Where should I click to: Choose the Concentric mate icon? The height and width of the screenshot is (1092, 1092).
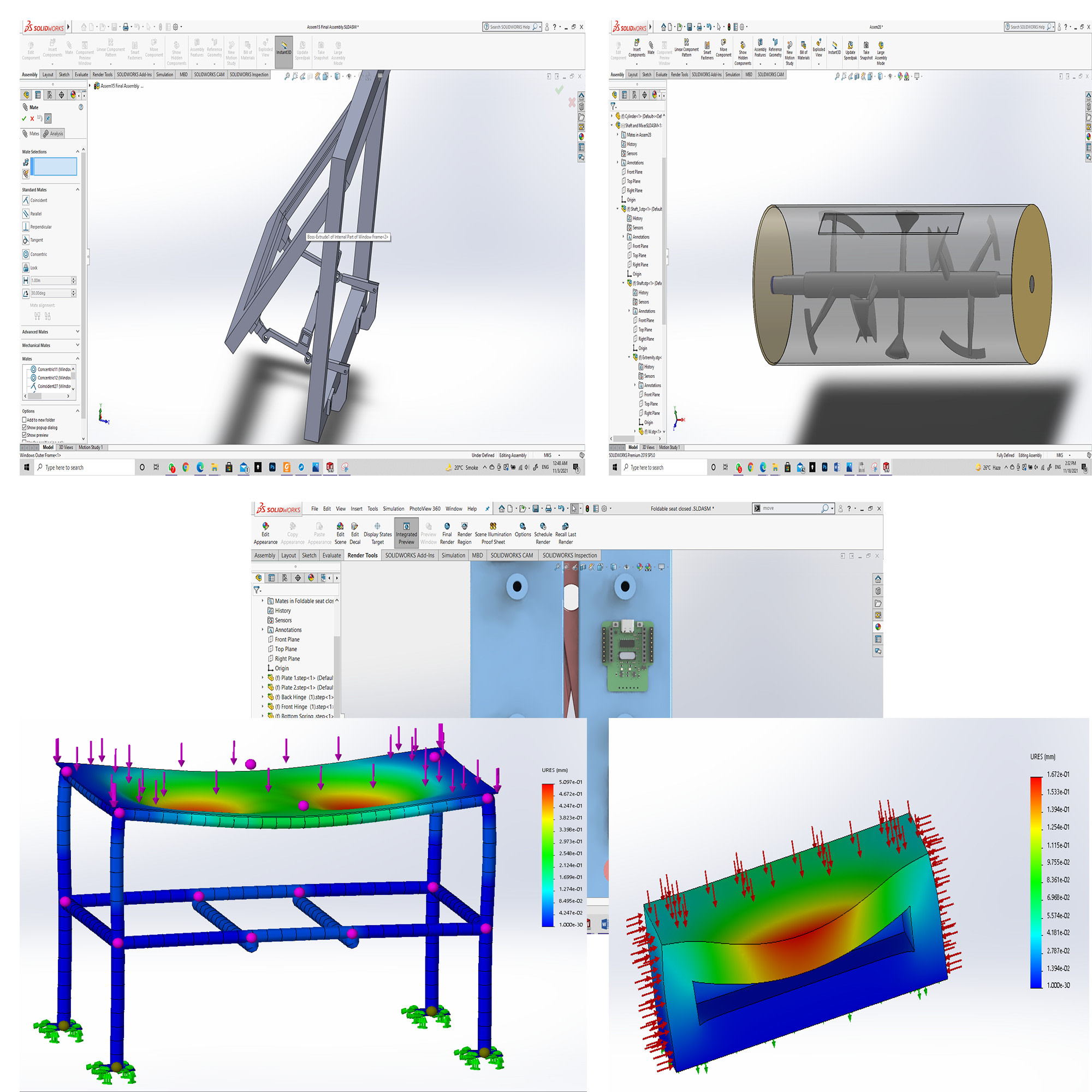tap(26, 254)
